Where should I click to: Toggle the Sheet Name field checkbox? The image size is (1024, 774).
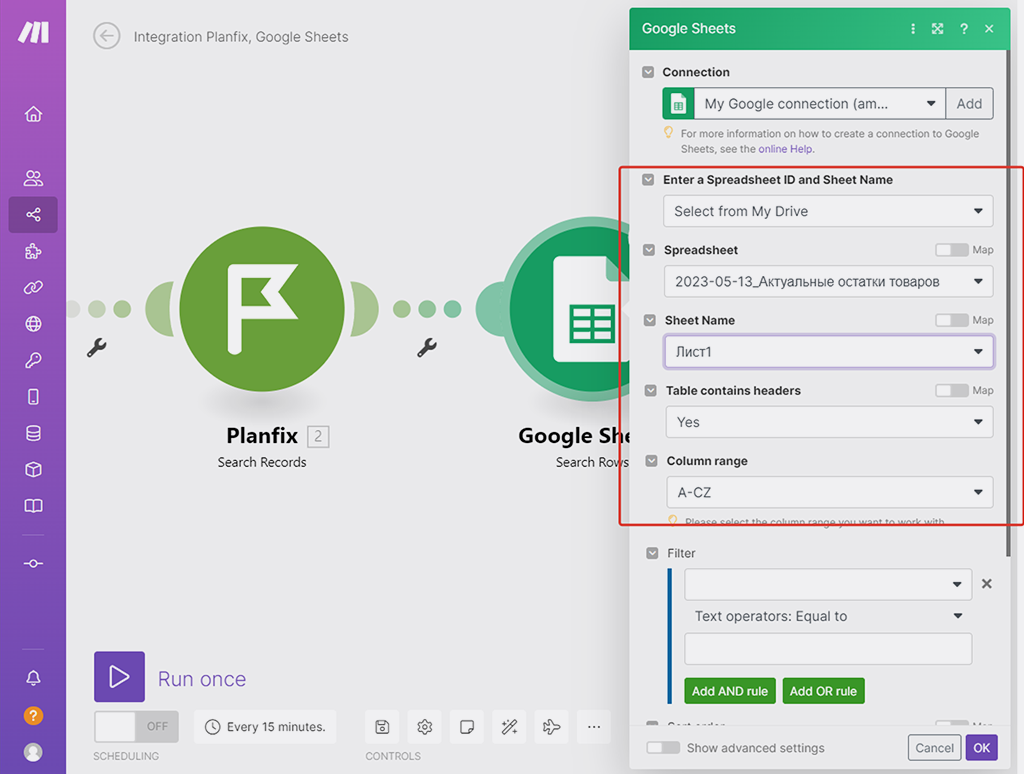(649, 320)
